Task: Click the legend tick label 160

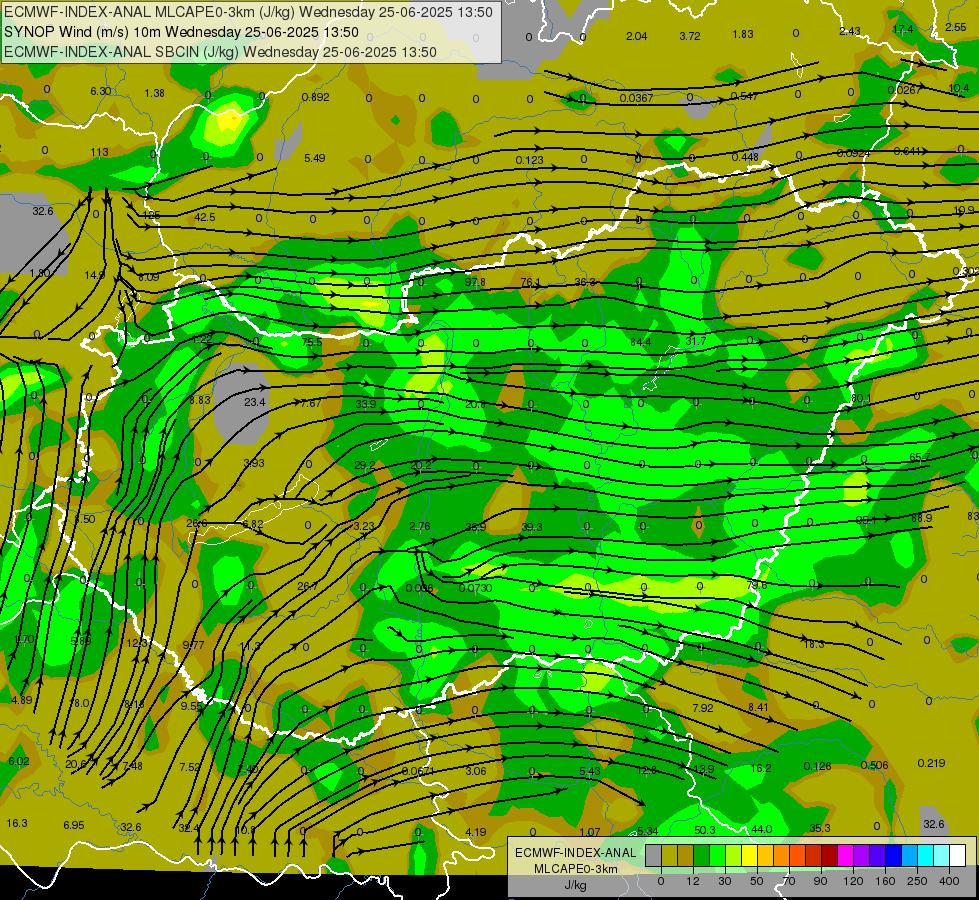Action: click(885, 881)
